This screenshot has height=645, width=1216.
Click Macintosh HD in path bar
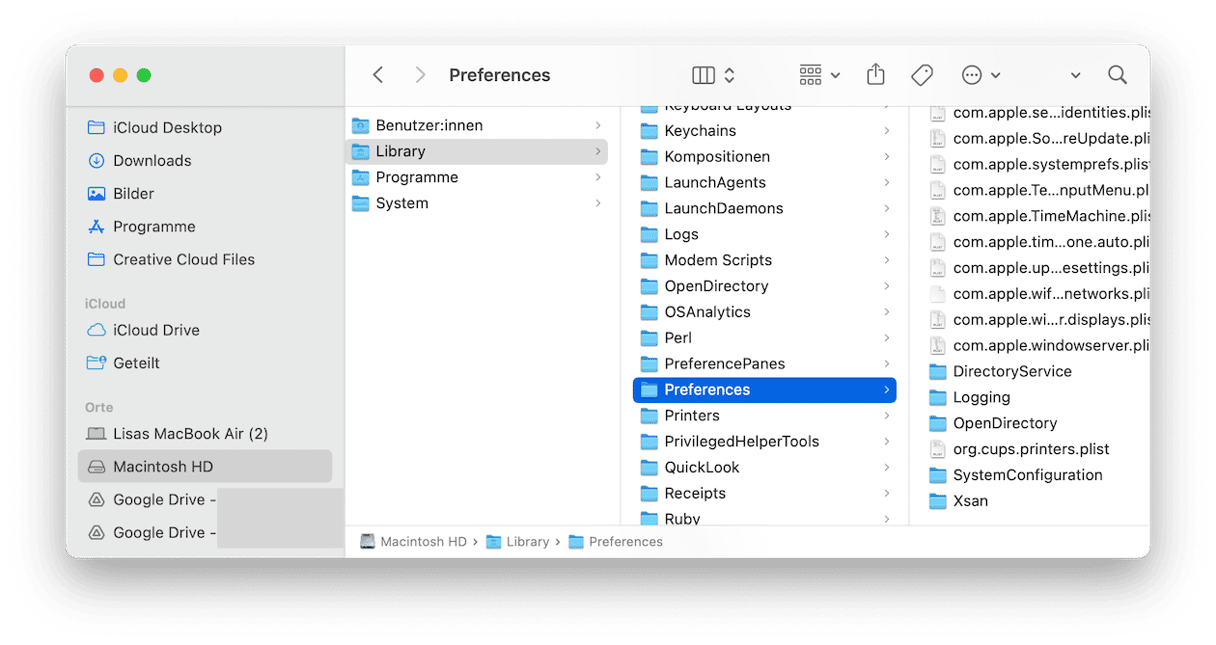coord(414,542)
